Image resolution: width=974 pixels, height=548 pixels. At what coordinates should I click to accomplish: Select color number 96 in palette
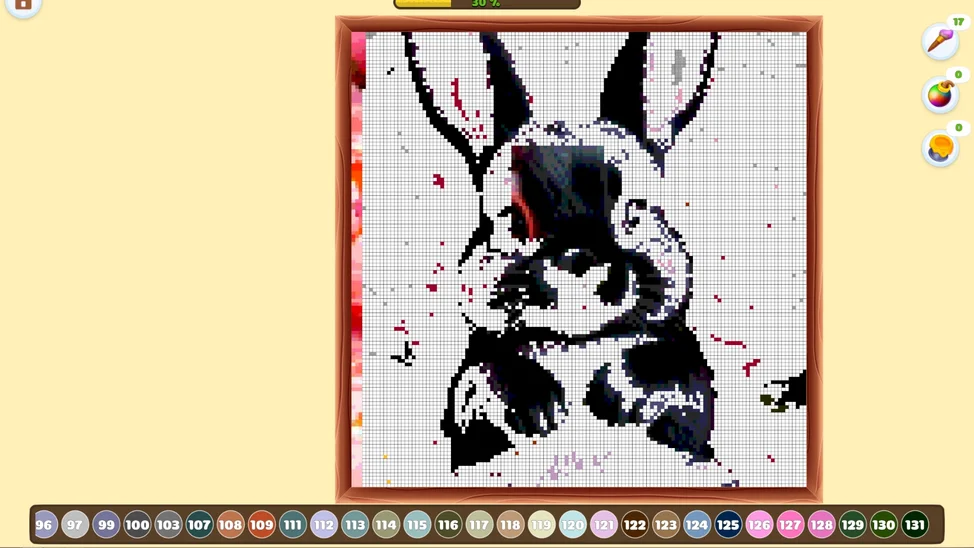44,525
